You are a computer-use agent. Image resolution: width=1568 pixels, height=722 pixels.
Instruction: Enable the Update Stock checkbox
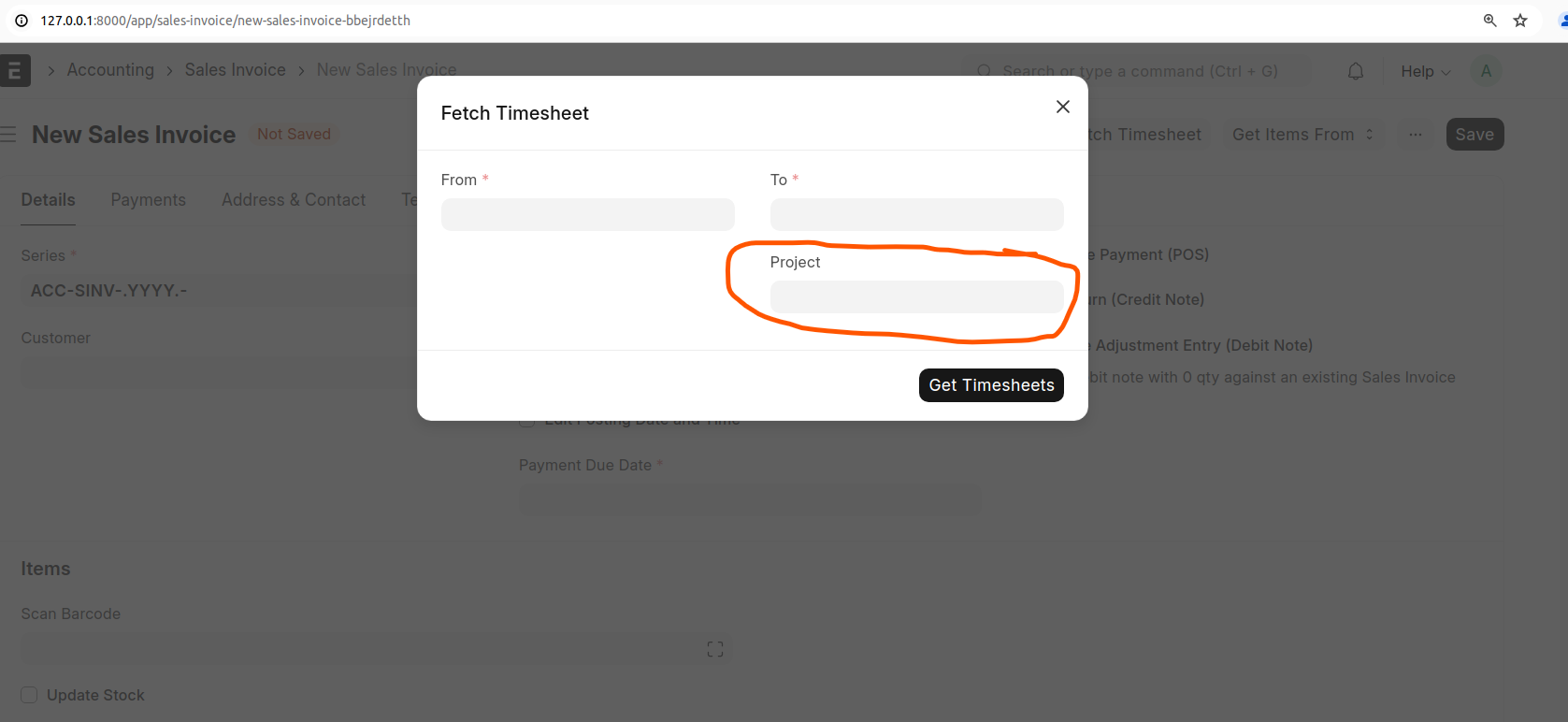[x=29, y=695]
